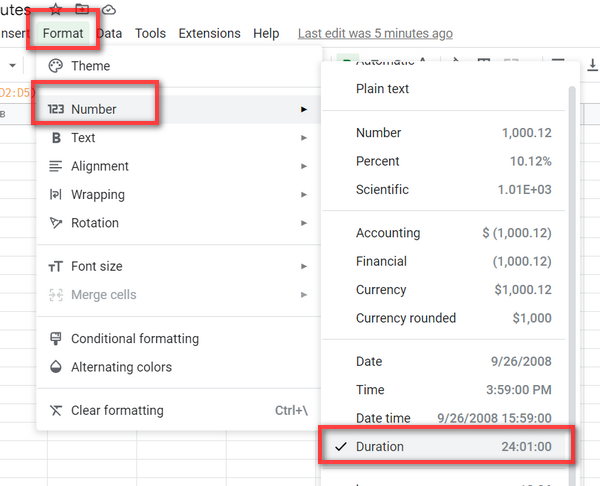The height and width of the screenshot is (486, 600).
Task: Open the Tools menu
Action: pyautogui.click(x=150, y=33)
